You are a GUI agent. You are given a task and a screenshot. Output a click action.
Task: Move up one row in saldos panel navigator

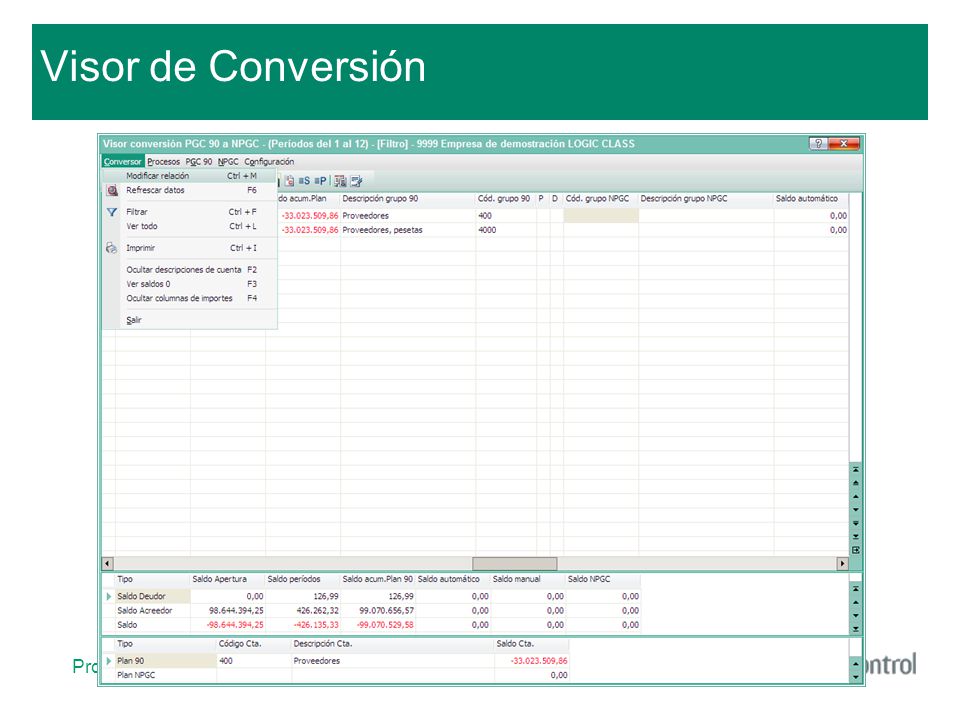856,602
